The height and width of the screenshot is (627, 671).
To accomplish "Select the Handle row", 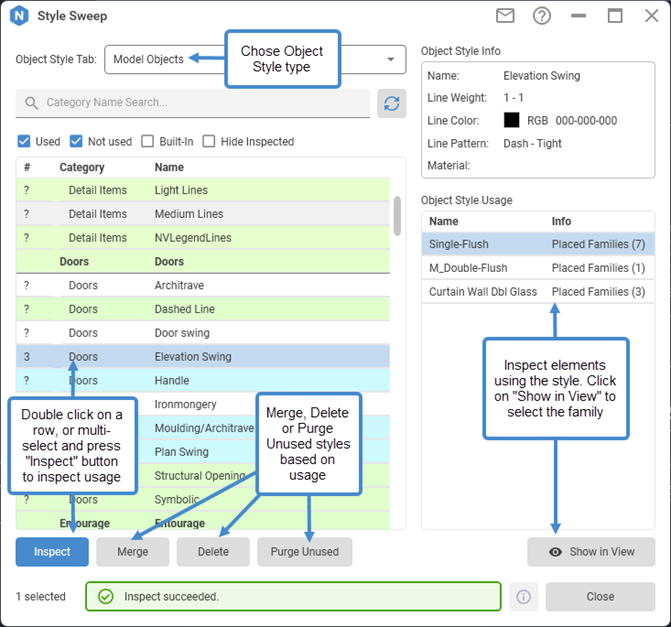I will pos(203,380).
